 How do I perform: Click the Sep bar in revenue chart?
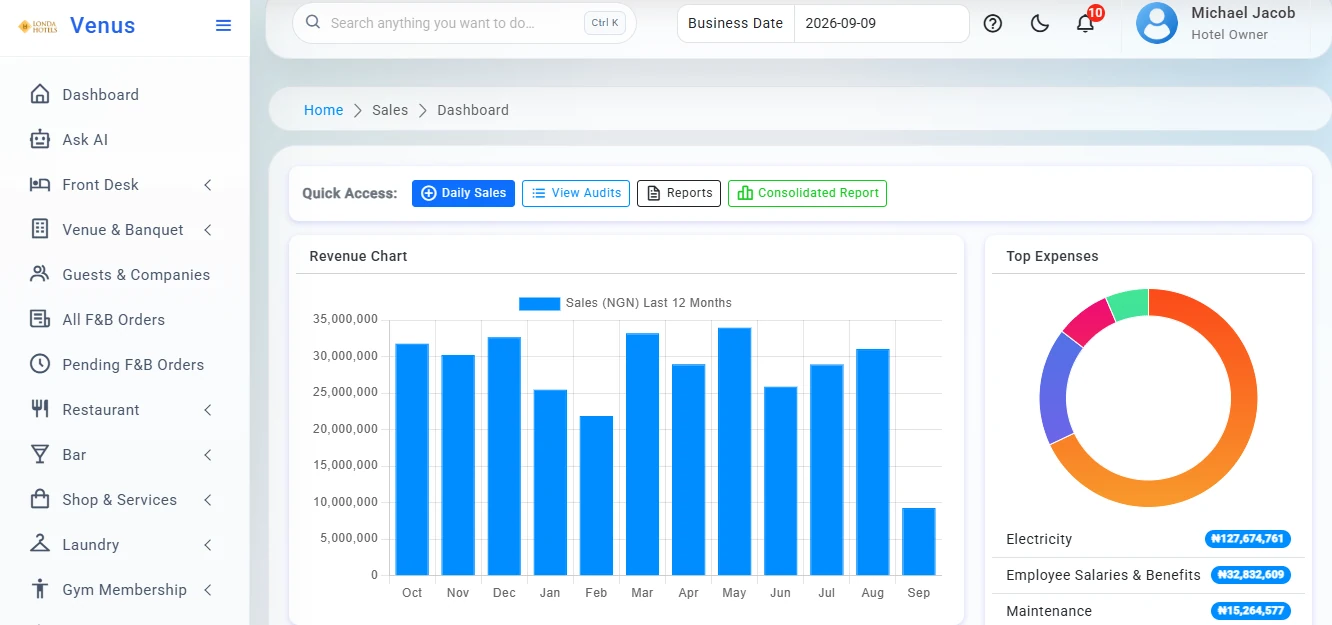tap(918, 541)
